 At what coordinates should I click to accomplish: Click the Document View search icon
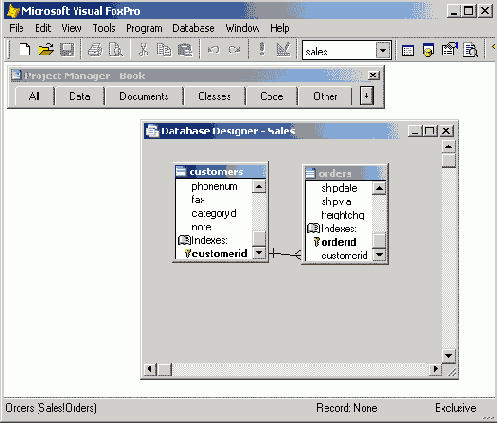click(470, 50)
